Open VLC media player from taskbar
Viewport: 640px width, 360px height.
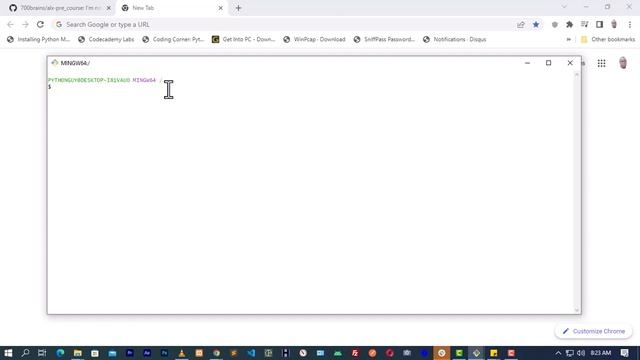pos(182,353)
